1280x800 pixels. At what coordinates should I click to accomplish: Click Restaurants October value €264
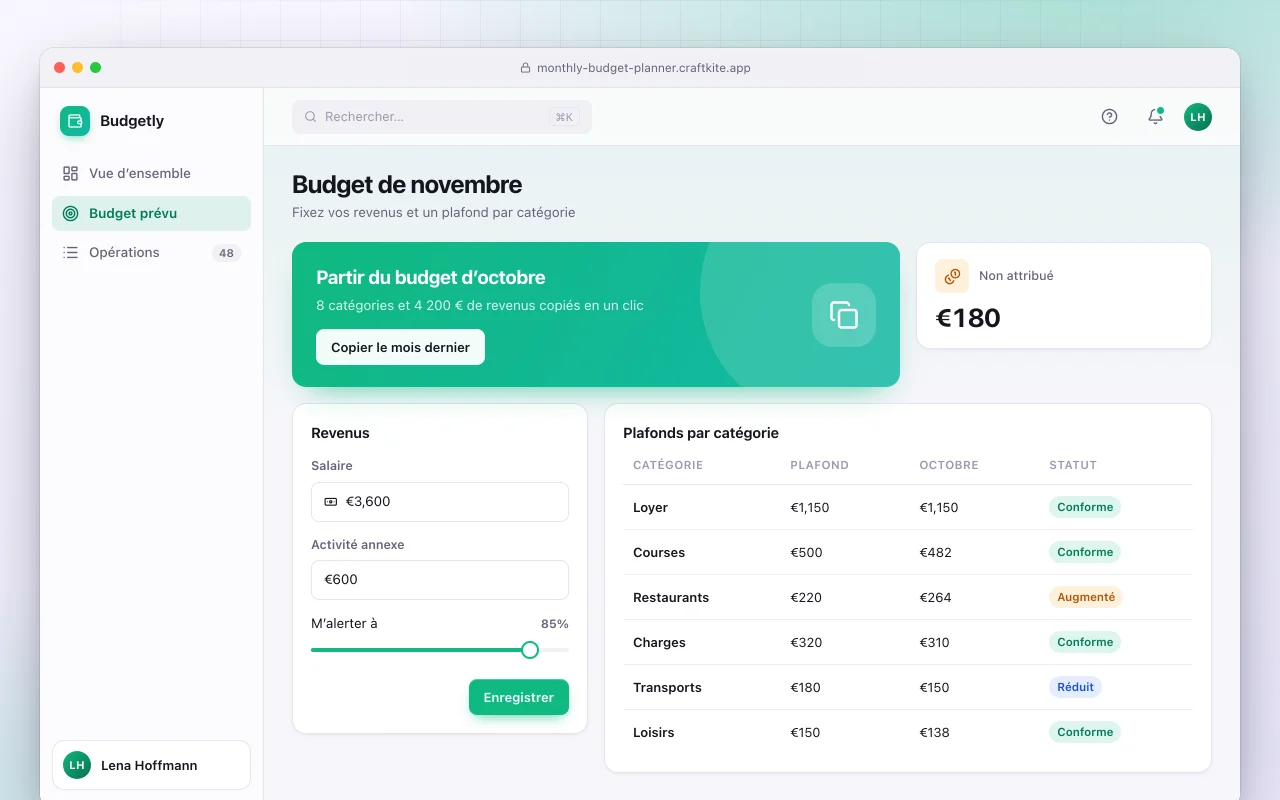pyautogui.click(x=935, y=597)
